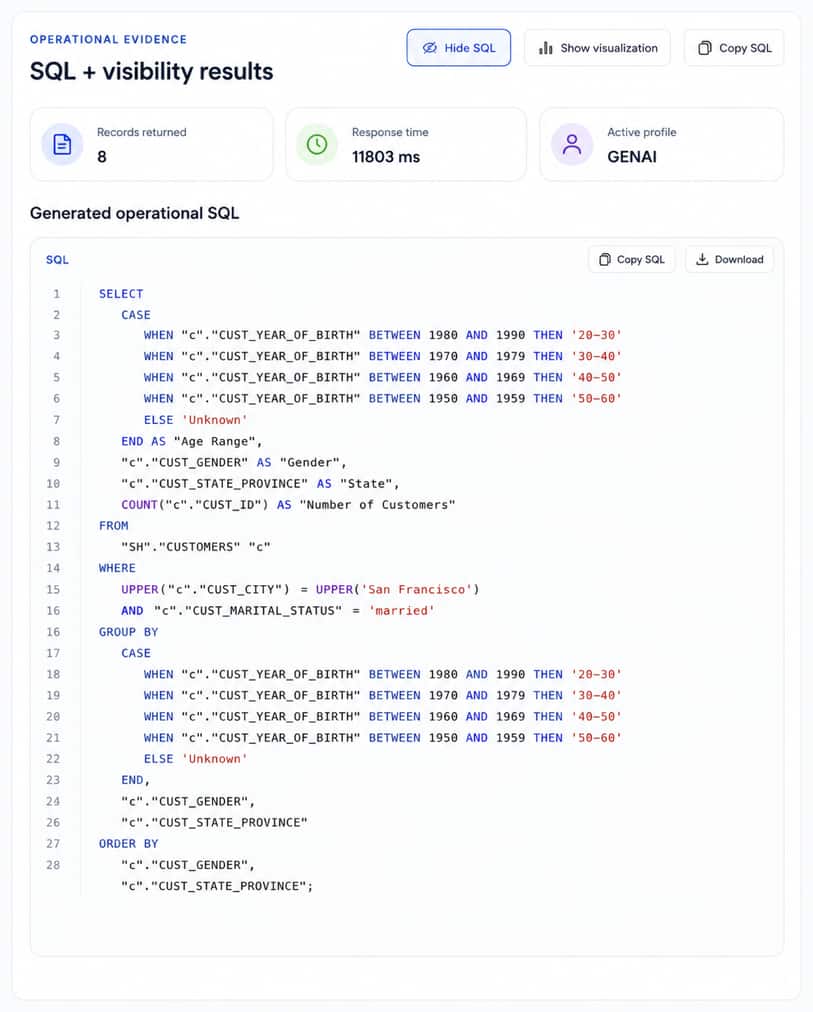Image resolution: width=813 pixels, height=1012 pixels.
Task: Select the Records returned value 8
Action: (x=102, y=157)
